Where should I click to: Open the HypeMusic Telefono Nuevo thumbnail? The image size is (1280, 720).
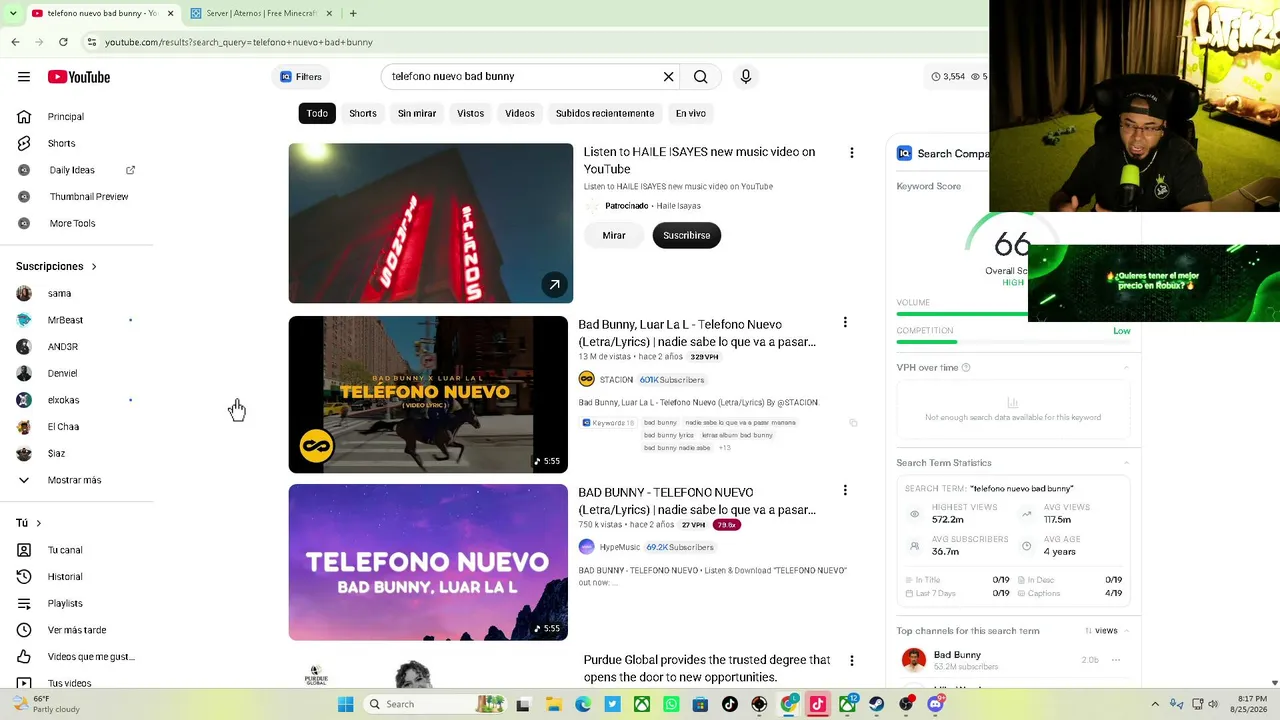click(x=428, y=562)
